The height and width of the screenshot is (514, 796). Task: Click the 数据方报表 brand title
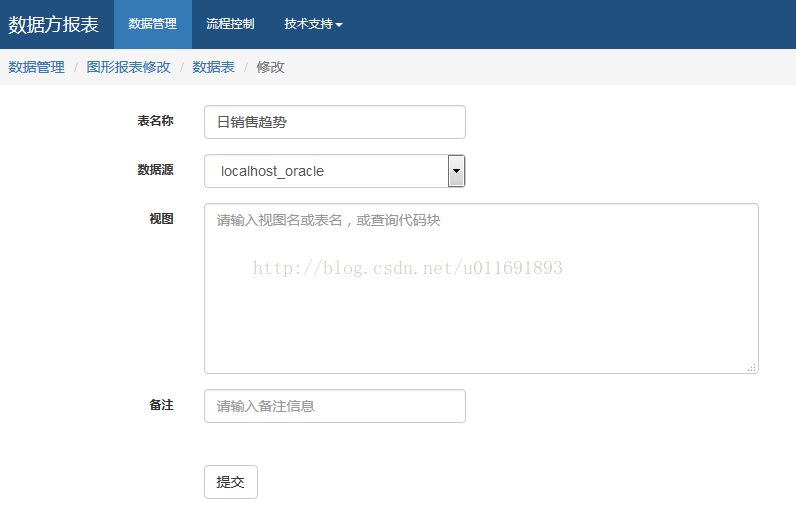(x=53, y=24)
